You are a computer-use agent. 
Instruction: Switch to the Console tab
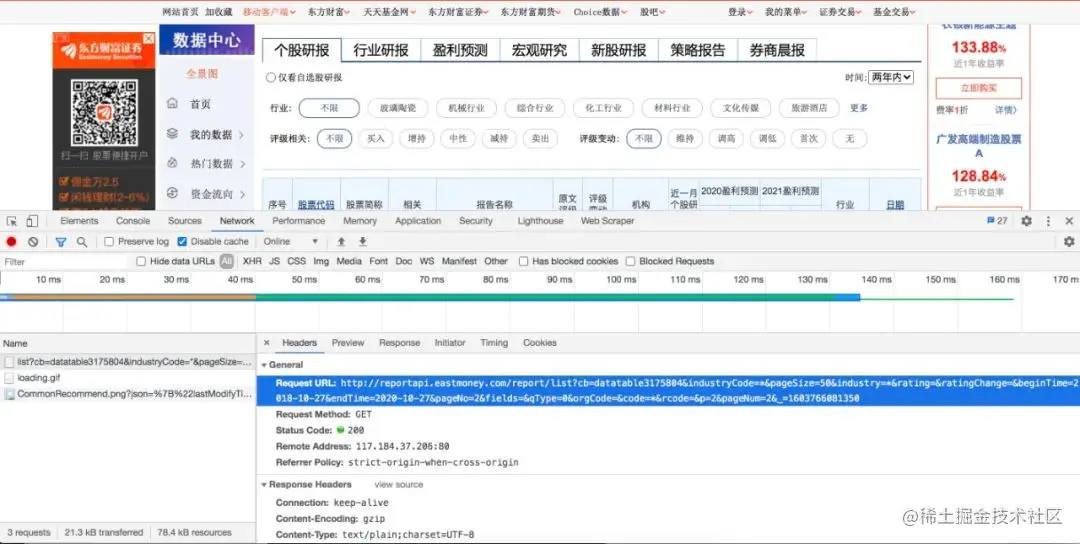tap(133, 221)
